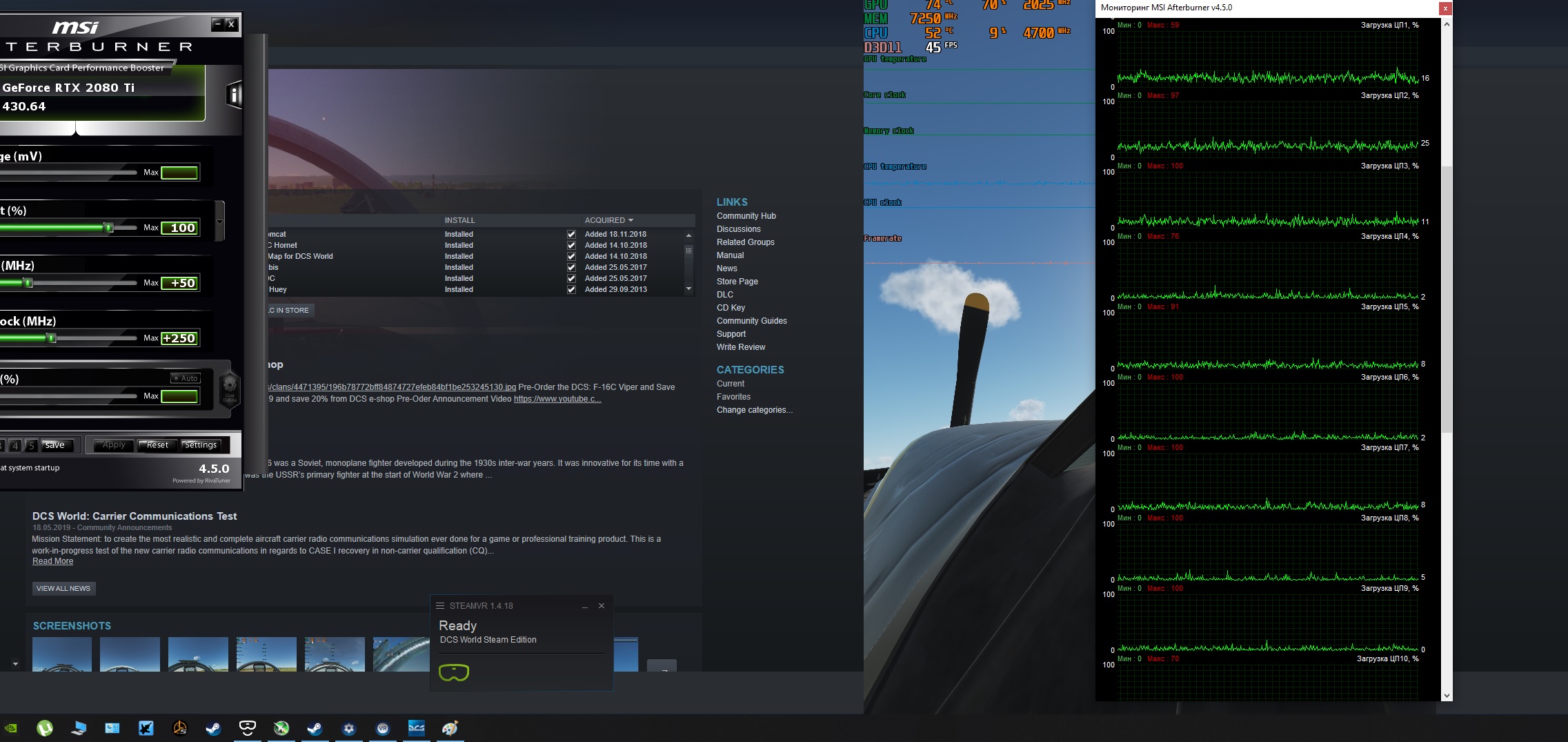The width and height of the screenshot is (1568, 742).
Task: Click the DLC list scroll-down arrow
Action: tap(688, 289)
